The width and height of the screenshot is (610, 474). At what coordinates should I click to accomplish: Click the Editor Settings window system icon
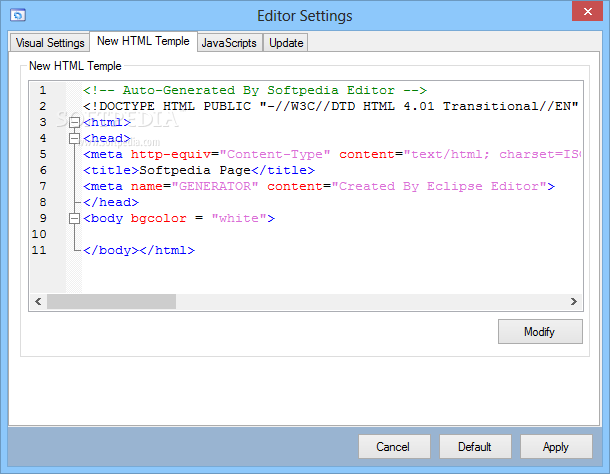pyautogui.click(x=18, y=15)
